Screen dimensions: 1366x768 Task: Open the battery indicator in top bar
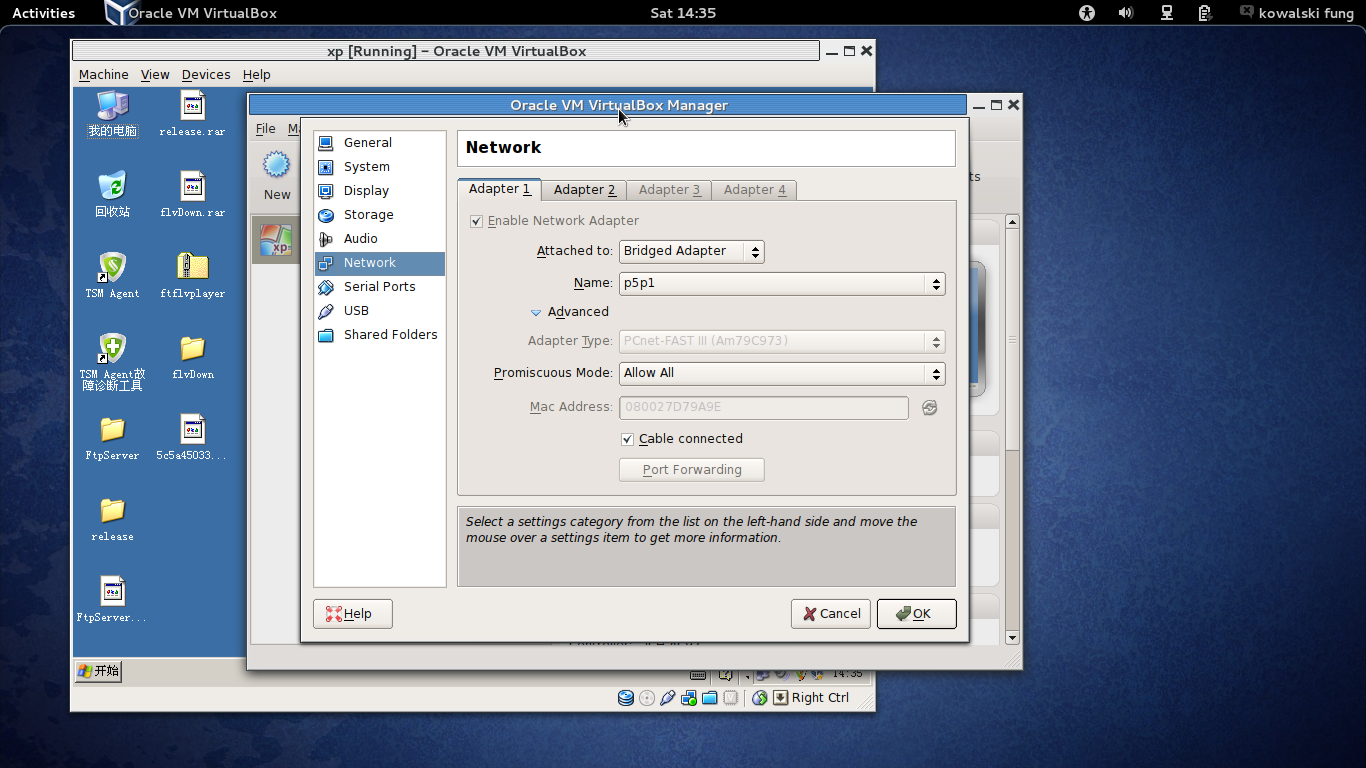[x=1205, y=13]
